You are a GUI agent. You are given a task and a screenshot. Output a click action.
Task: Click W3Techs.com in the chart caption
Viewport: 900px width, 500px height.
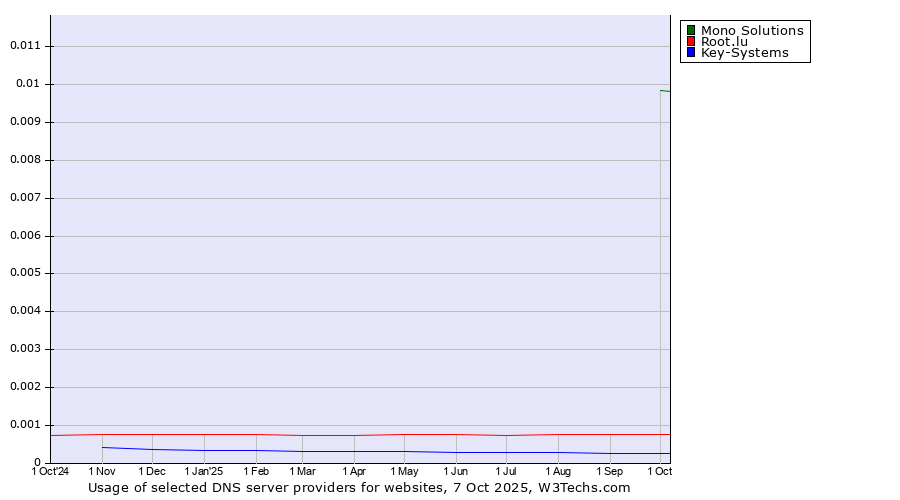click(x=584, y=488)
